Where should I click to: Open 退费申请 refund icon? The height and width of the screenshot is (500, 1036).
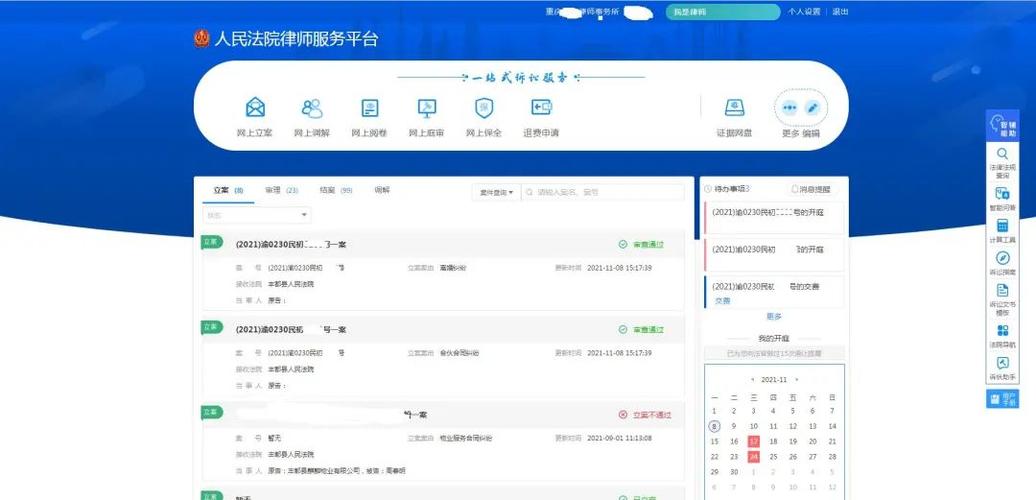(542, 107)
